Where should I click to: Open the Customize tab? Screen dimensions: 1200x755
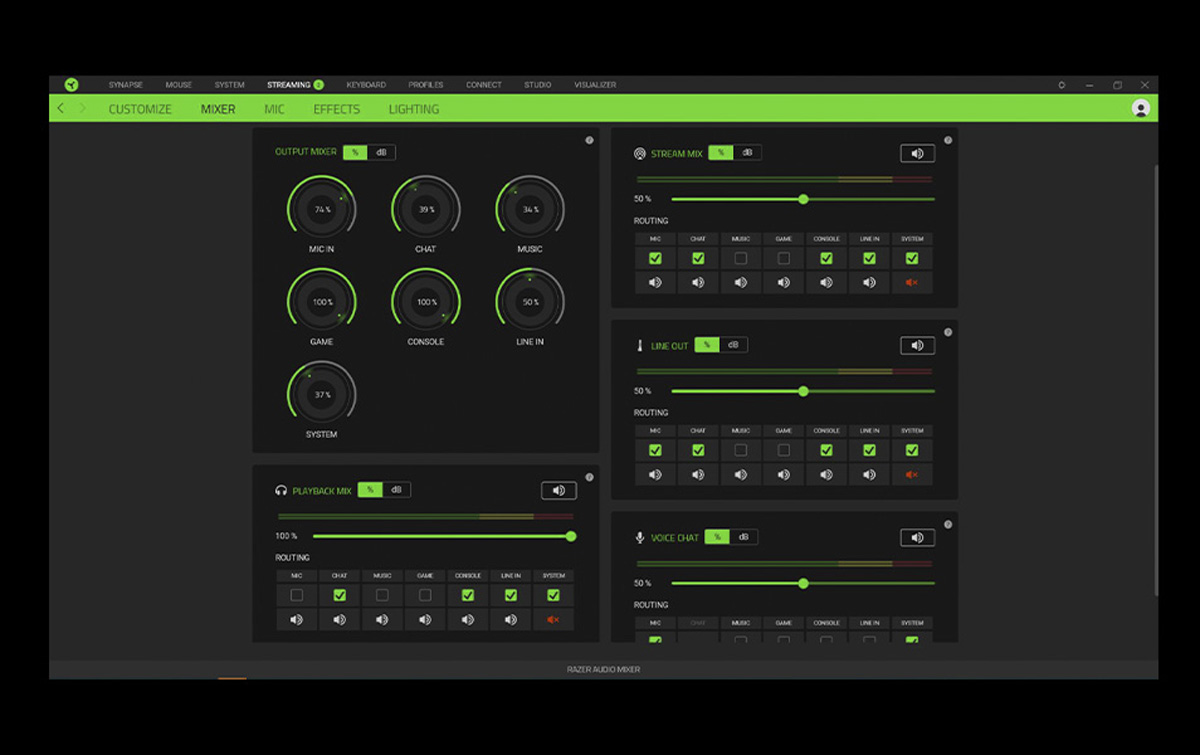(140, 109)
